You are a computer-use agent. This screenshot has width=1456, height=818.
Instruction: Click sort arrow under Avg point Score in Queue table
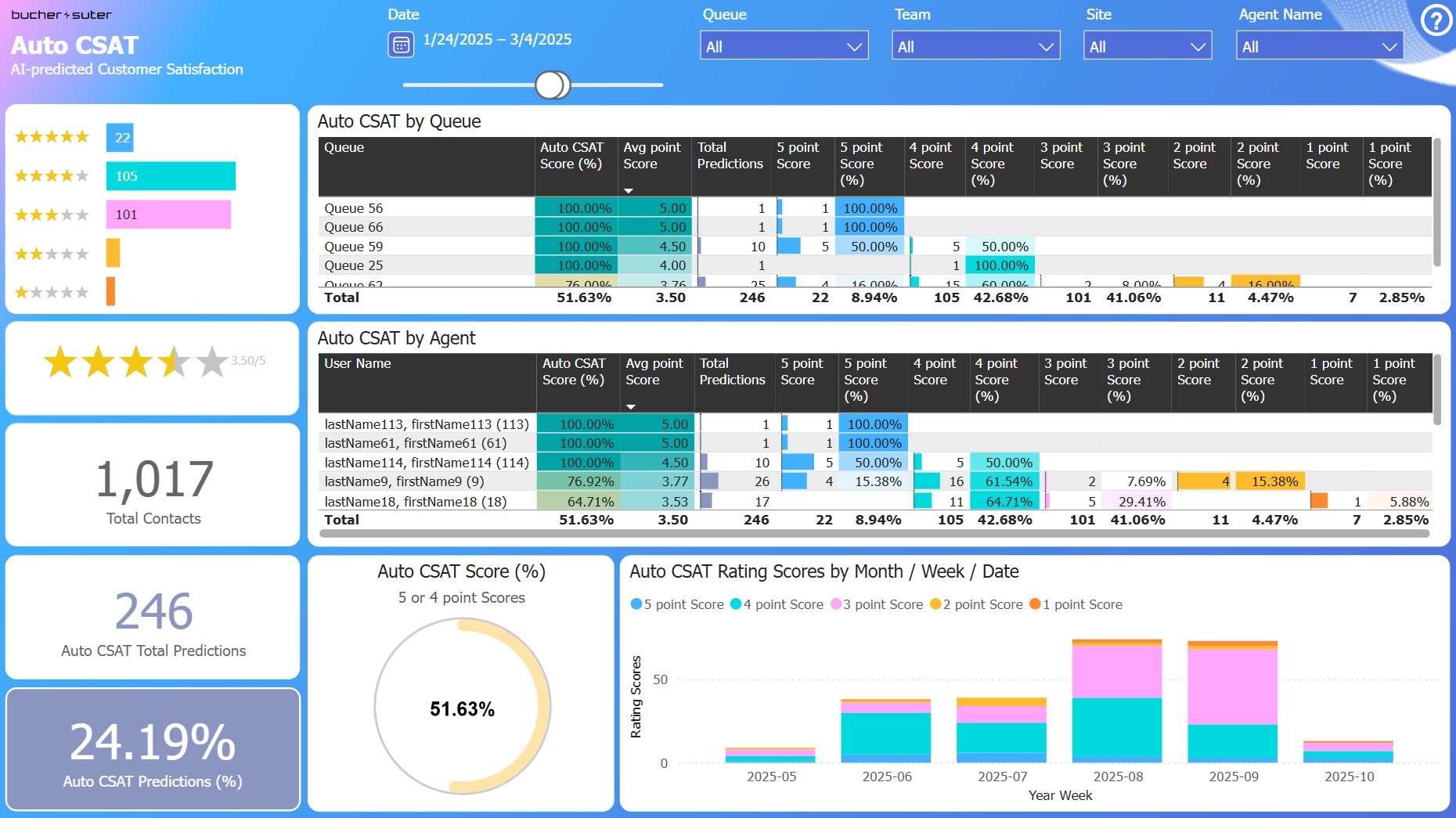click(628, 190)
